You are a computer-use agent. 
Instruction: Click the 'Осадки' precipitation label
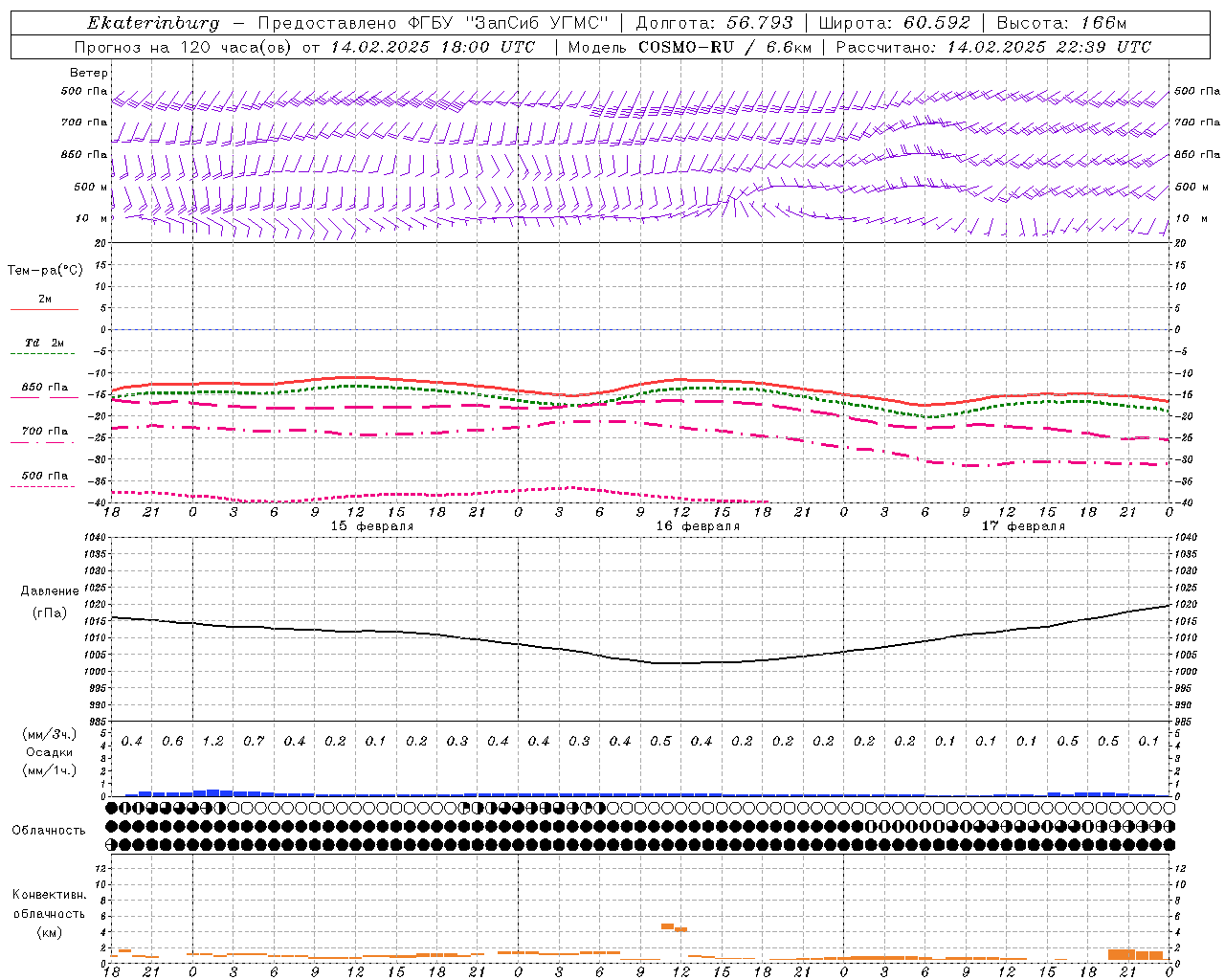pyautogui.click(x=50, y=752)
